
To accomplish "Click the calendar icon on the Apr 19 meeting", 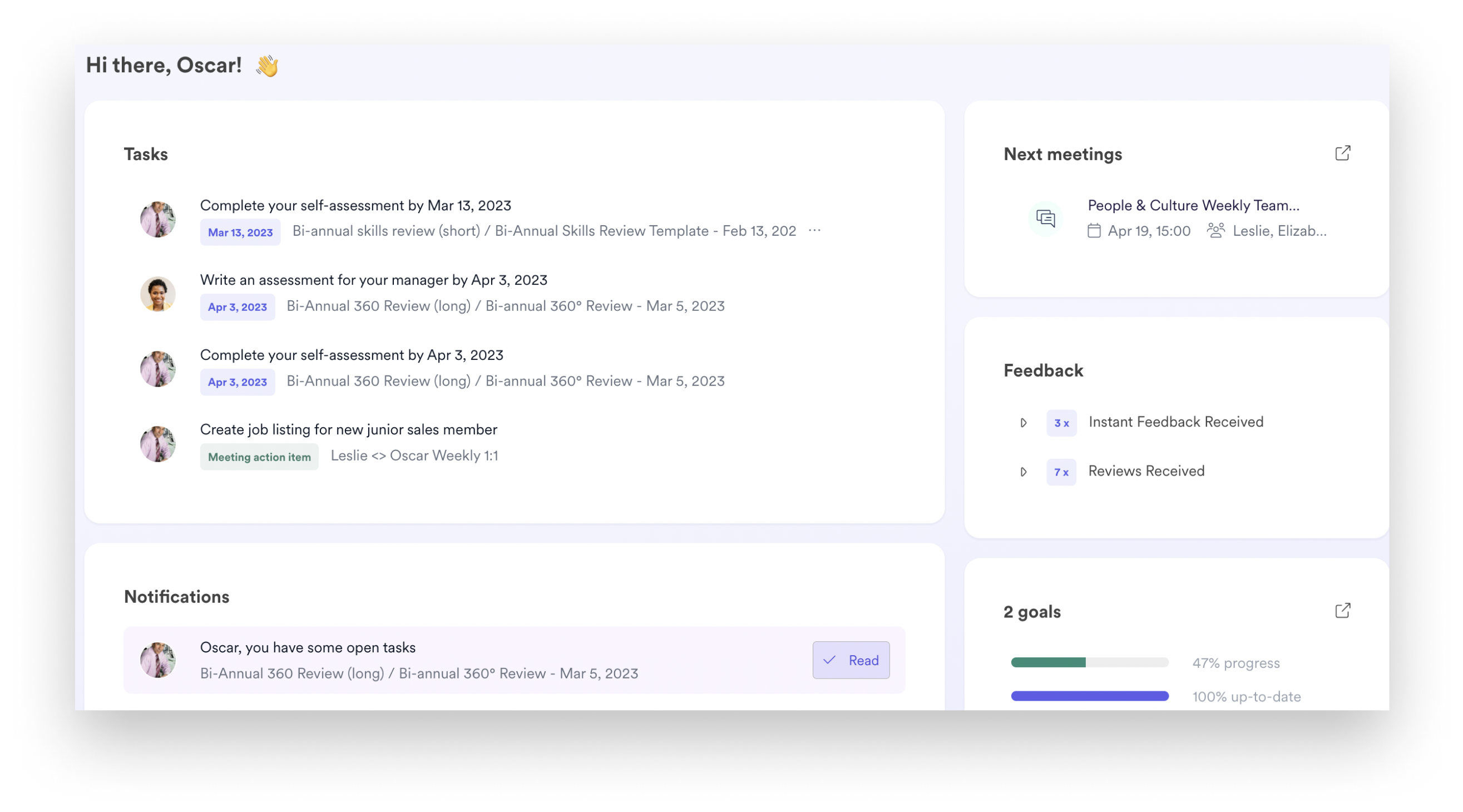I will tap(1094, 231).
